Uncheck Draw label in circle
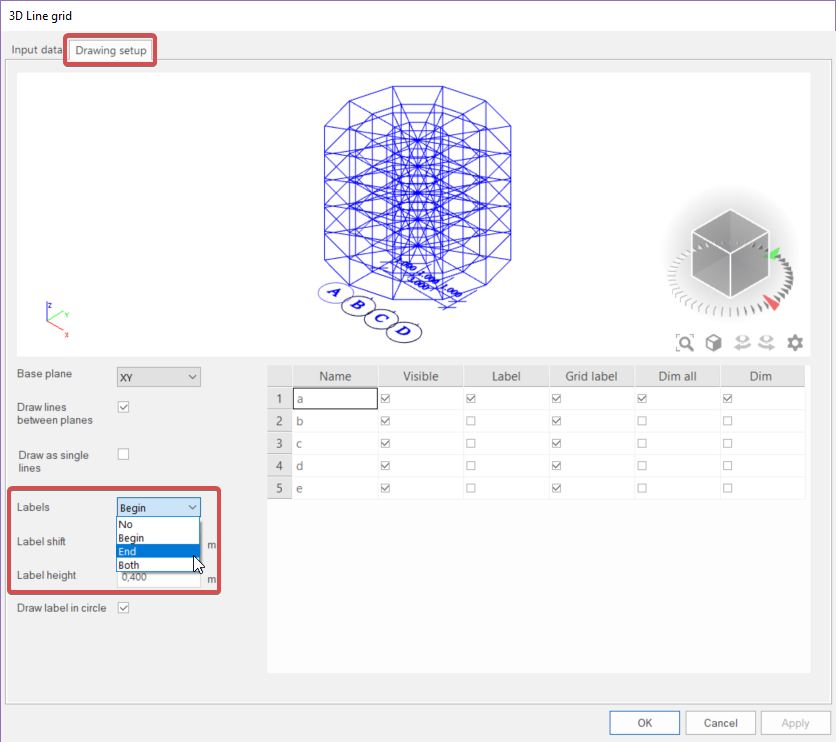 (x=124, y=607)
